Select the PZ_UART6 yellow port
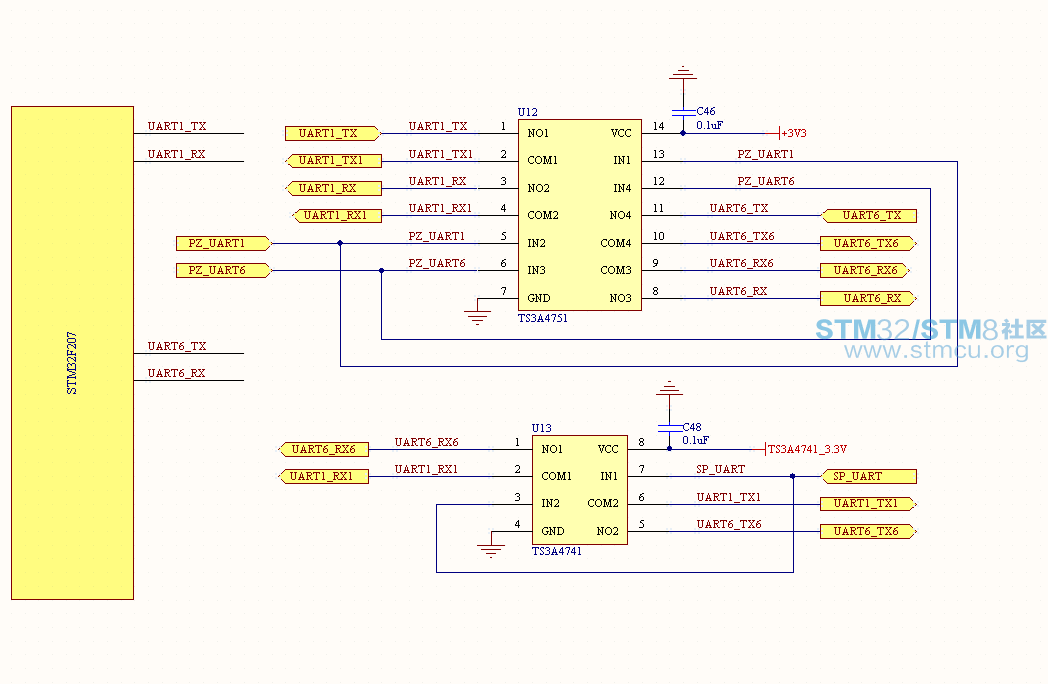 pos(223,270)
